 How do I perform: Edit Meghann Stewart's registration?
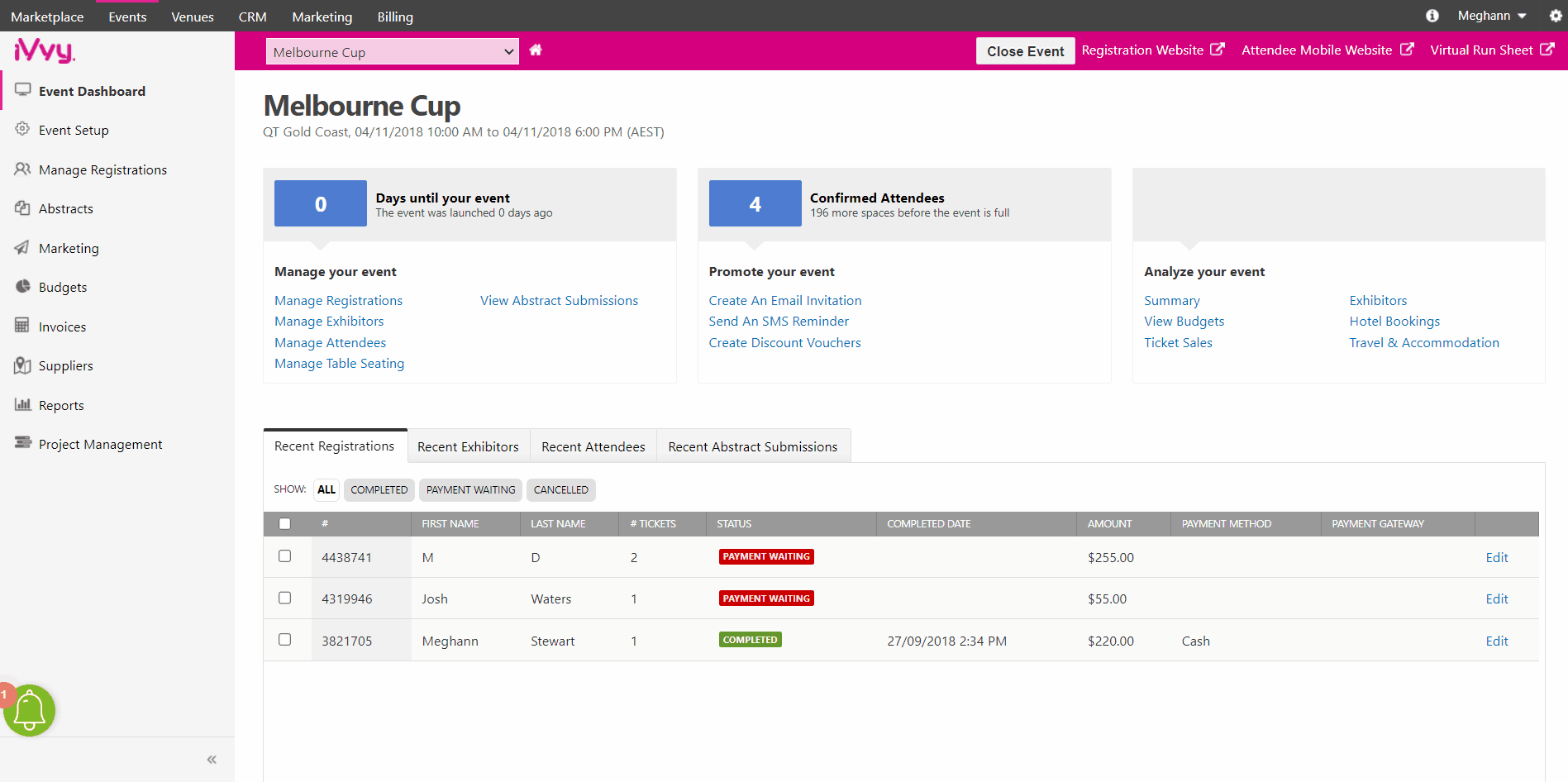click(x=1496, y=641)
